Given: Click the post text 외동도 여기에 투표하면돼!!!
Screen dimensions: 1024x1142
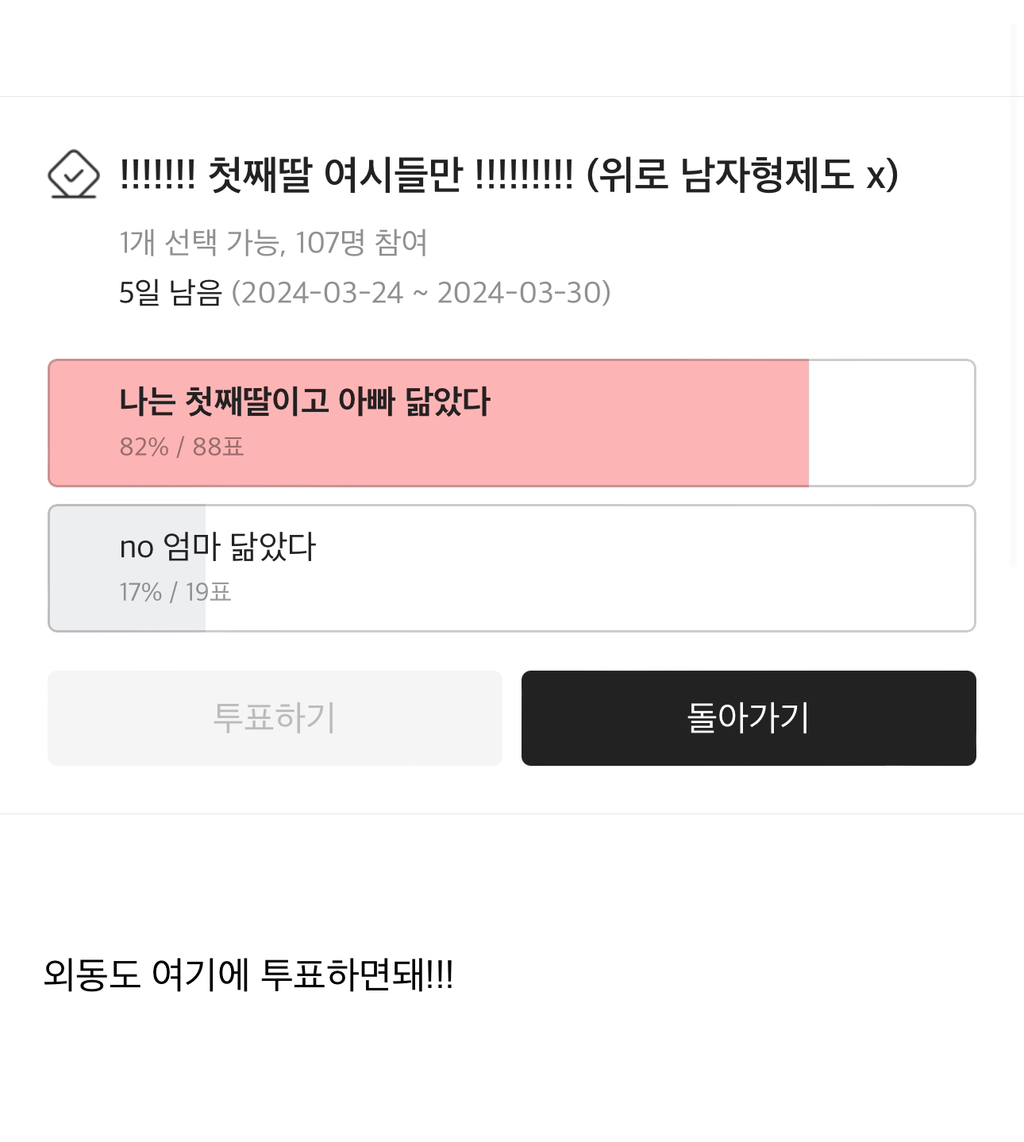Looking at the screenshot, I should pos(248,974).
